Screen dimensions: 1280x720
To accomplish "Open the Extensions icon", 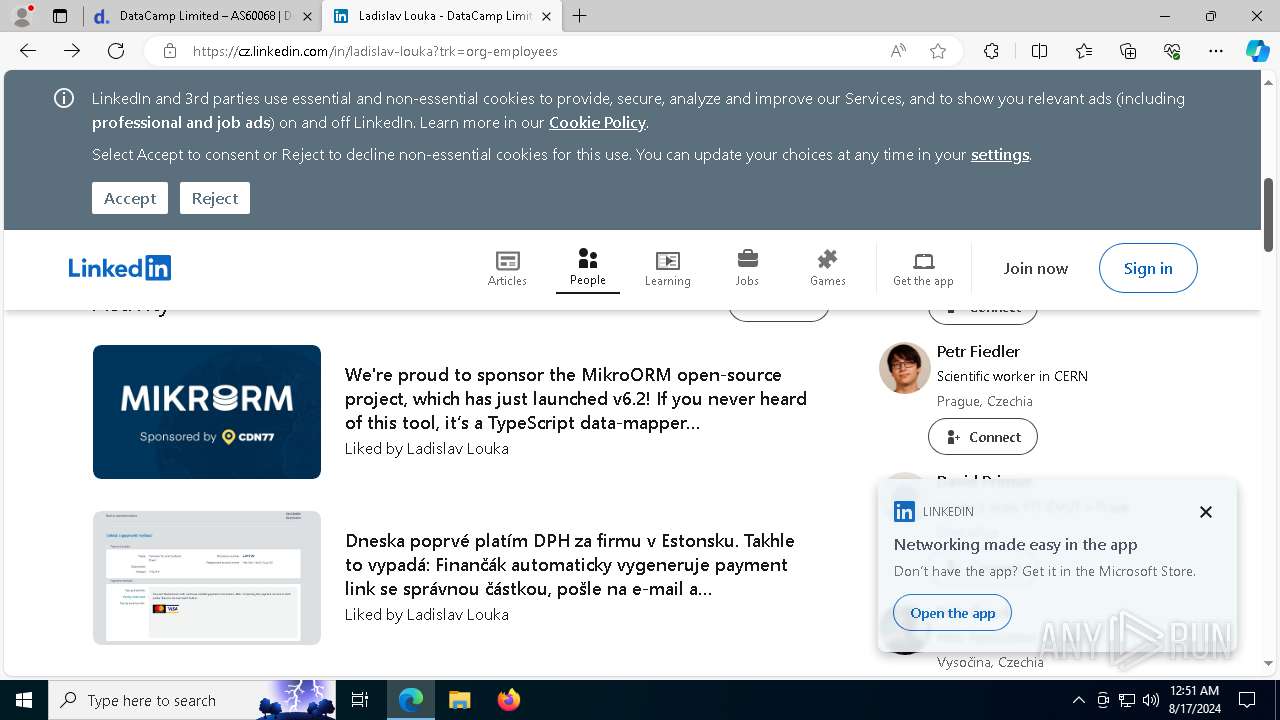I will coord(991,51).
